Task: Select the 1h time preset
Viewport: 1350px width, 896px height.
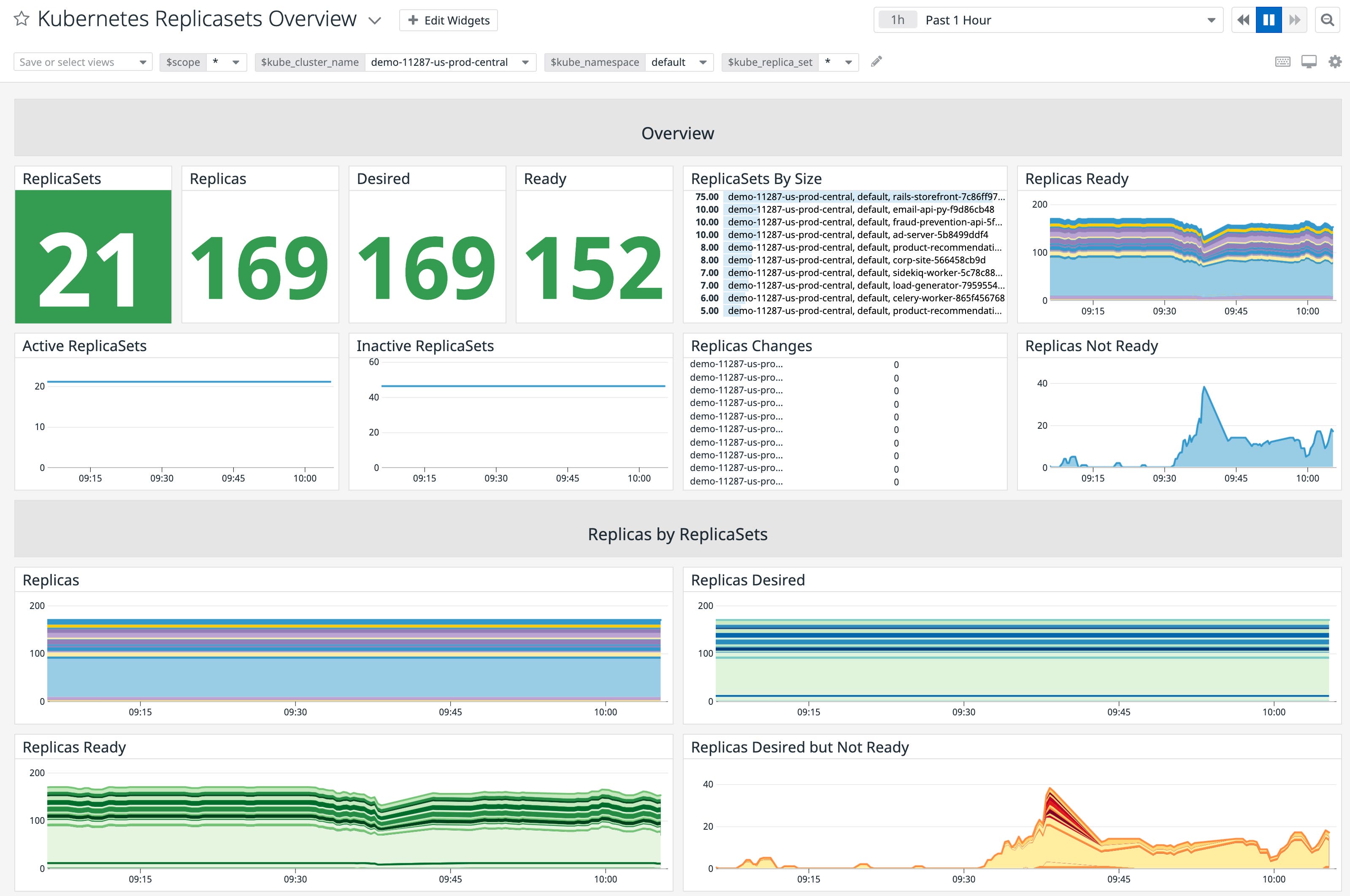Action: coord(897,19)
